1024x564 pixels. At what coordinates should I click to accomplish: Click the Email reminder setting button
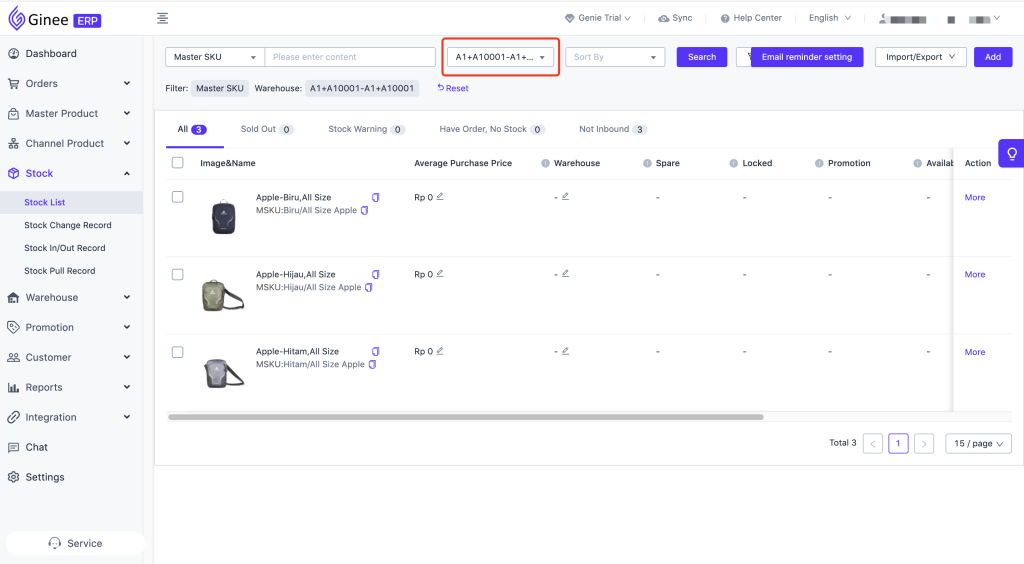807,57
